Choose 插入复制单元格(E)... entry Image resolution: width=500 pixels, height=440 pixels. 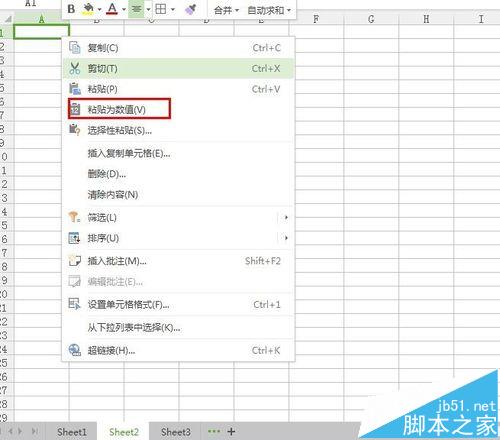pyautogui.click(x=178, y=153)
